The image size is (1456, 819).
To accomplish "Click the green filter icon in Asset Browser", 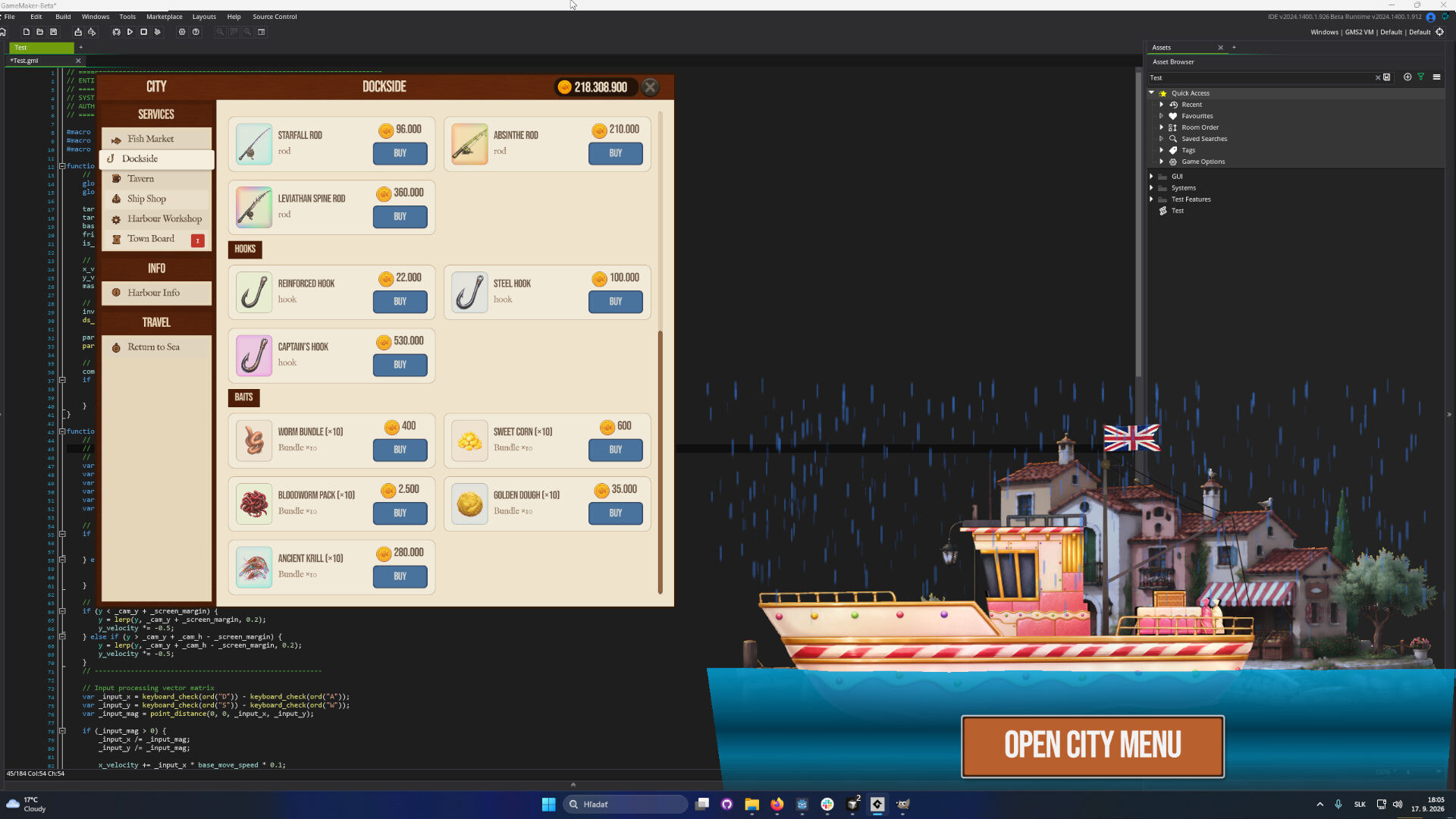I will (x=1421, y=77).
